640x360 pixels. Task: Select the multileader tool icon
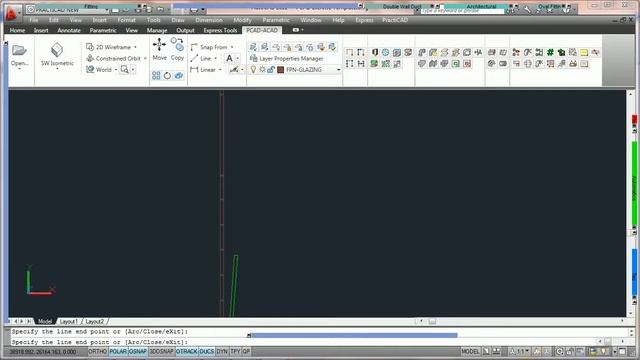pyautogui.click(x=234, y=70)
